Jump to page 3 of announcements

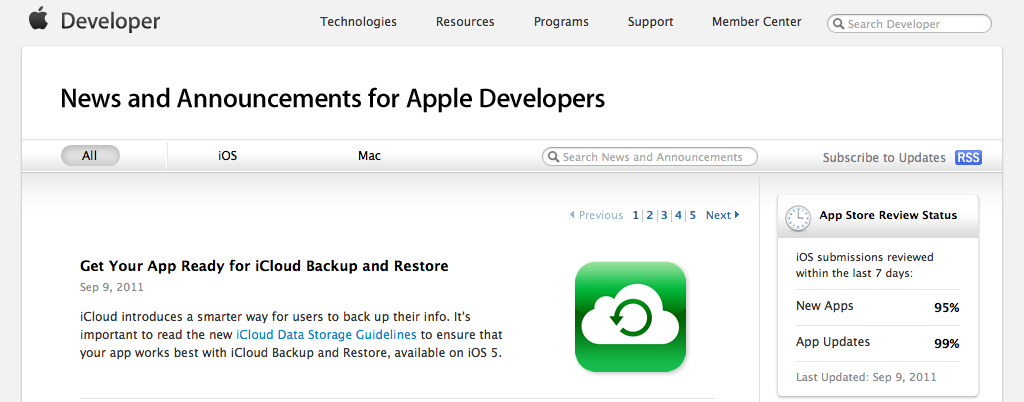click(664, 215)
